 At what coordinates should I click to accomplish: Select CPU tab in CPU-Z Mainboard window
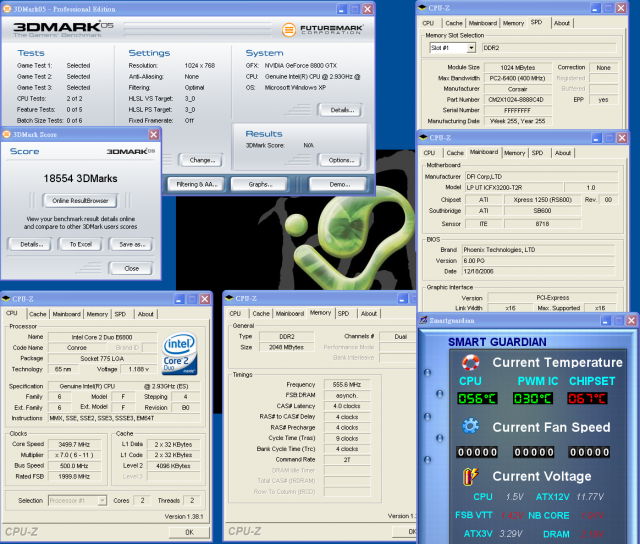pos(429,153)
